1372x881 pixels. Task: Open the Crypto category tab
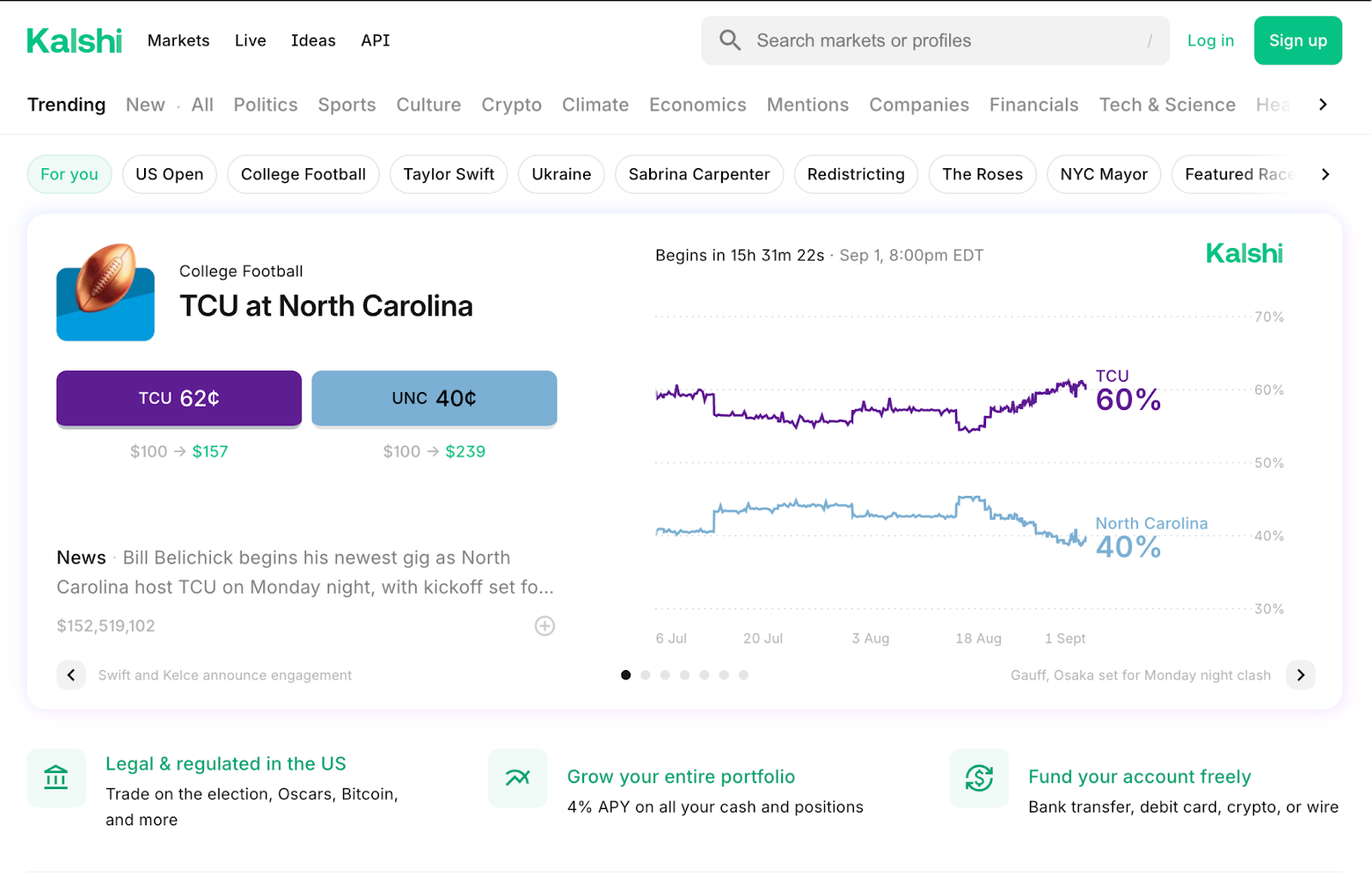pyautogui.click(x=511, y=105)
